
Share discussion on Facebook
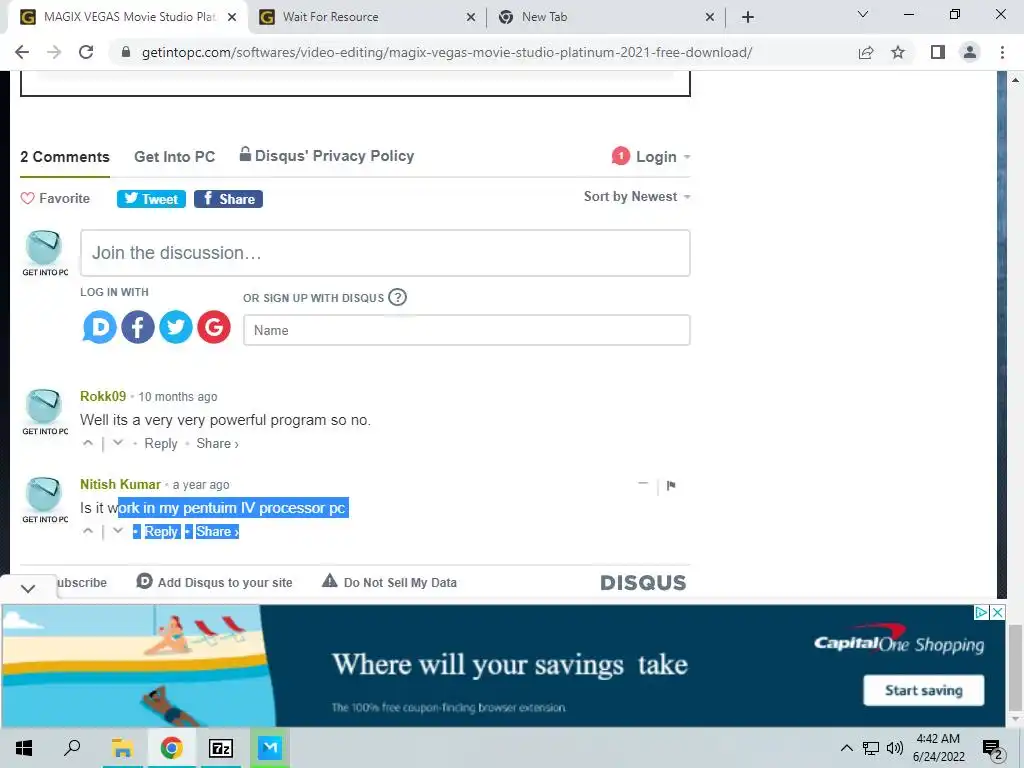pyautogui.click(x=229, y=199)
